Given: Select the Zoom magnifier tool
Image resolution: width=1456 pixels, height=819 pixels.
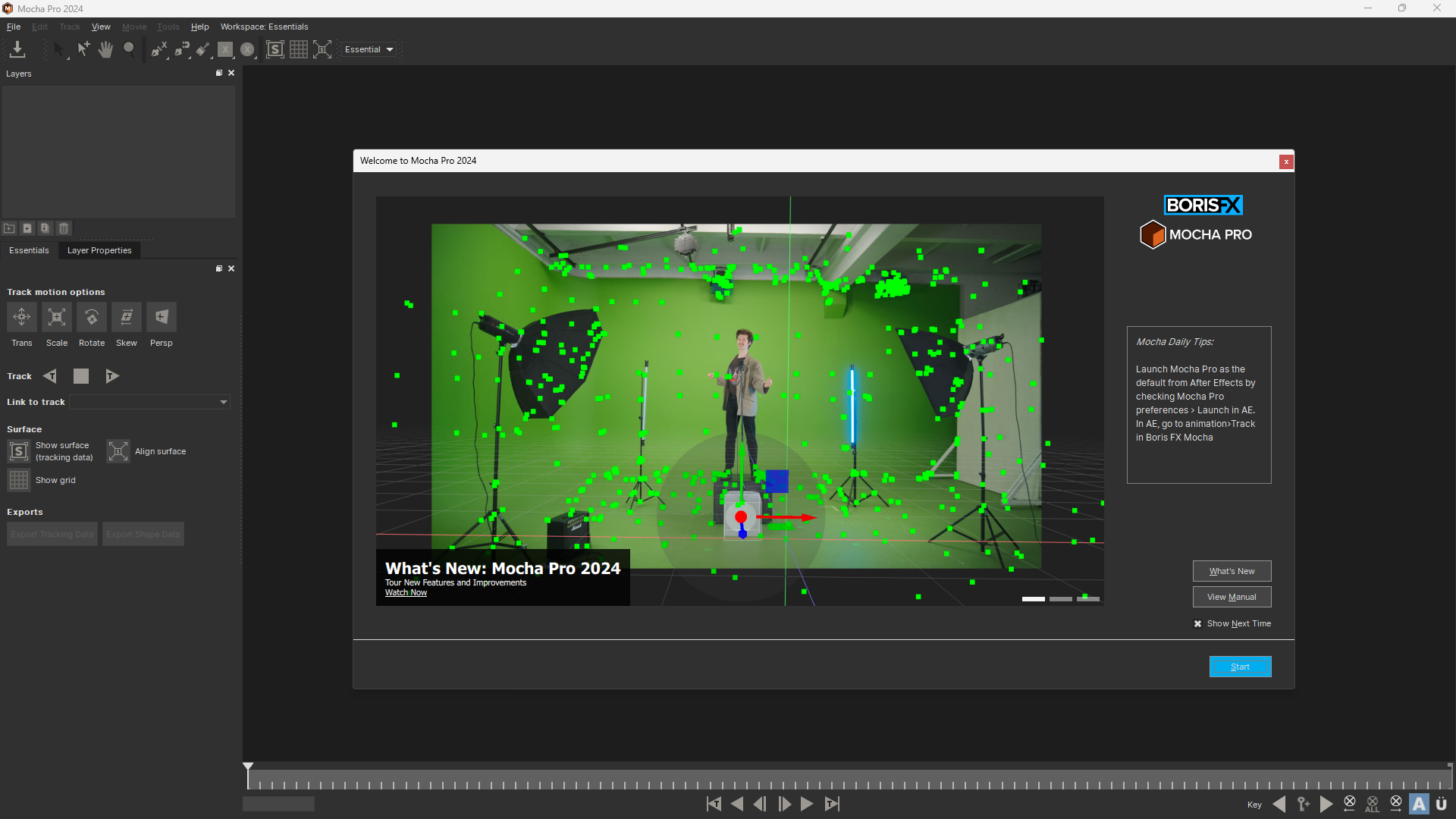Looking at the screenshot, I should (129, 49).
